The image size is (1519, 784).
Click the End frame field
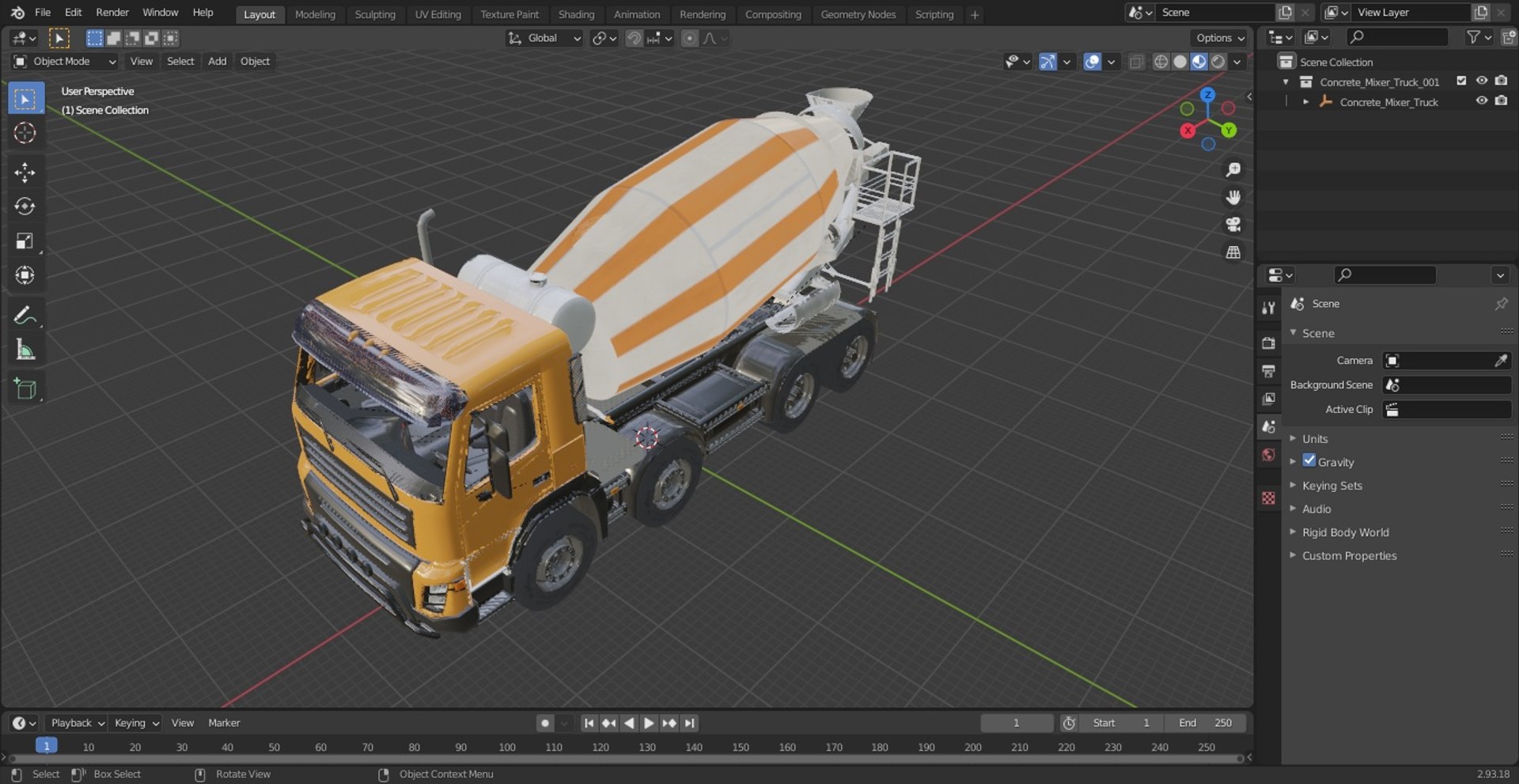point(1204,723)
